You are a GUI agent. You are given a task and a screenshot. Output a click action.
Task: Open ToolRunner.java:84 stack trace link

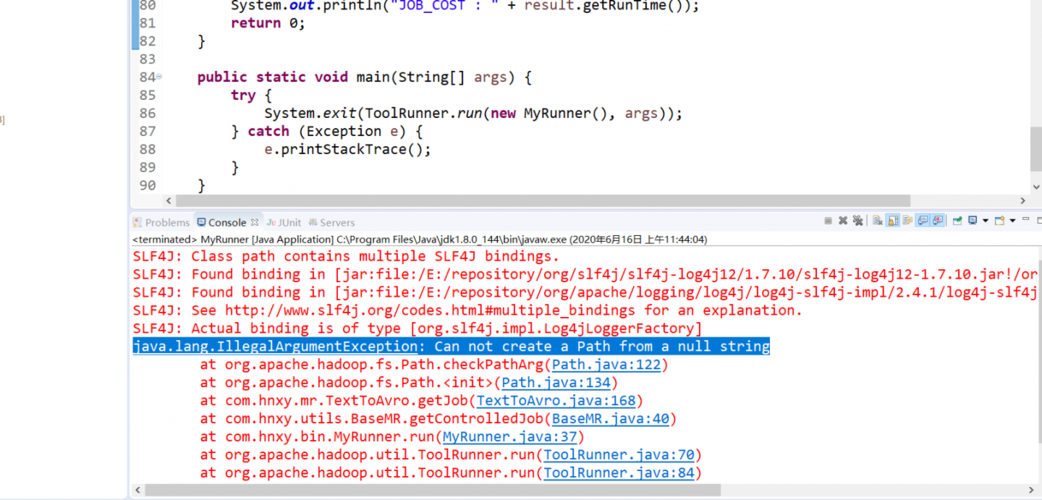tap(619, 473)
